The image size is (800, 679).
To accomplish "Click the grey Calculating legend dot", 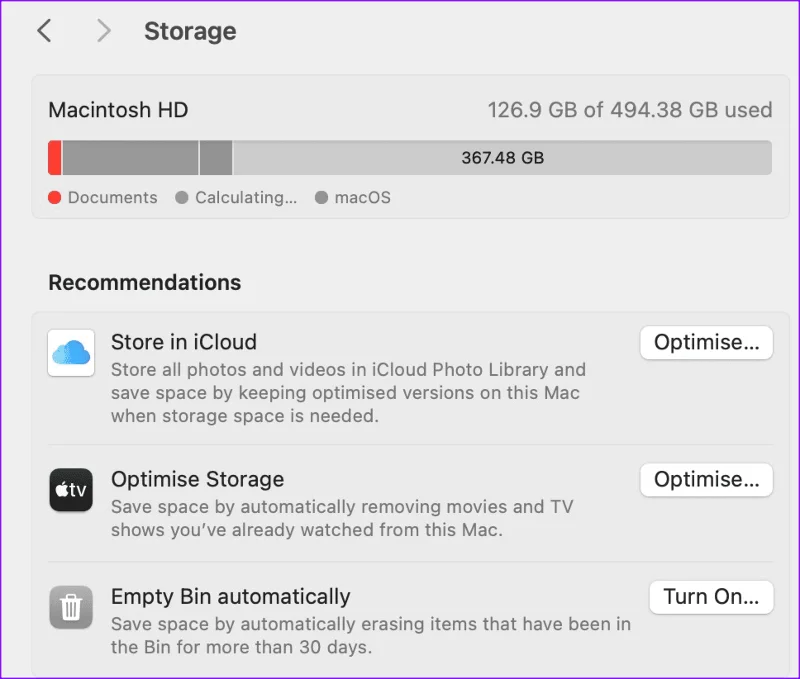I will tap(182, 197).
